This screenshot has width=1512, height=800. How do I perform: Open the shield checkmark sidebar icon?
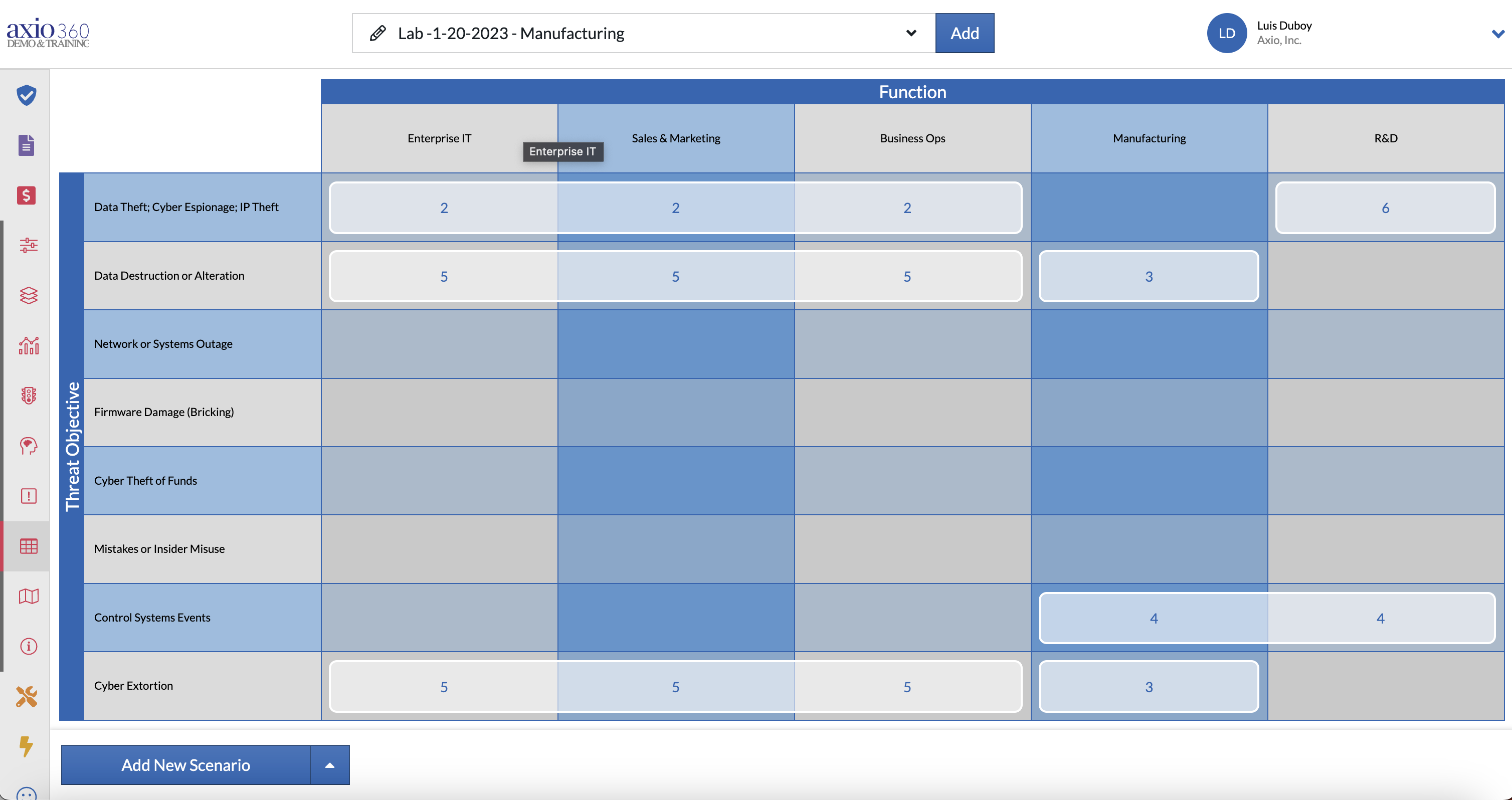(x=27, y=95)
